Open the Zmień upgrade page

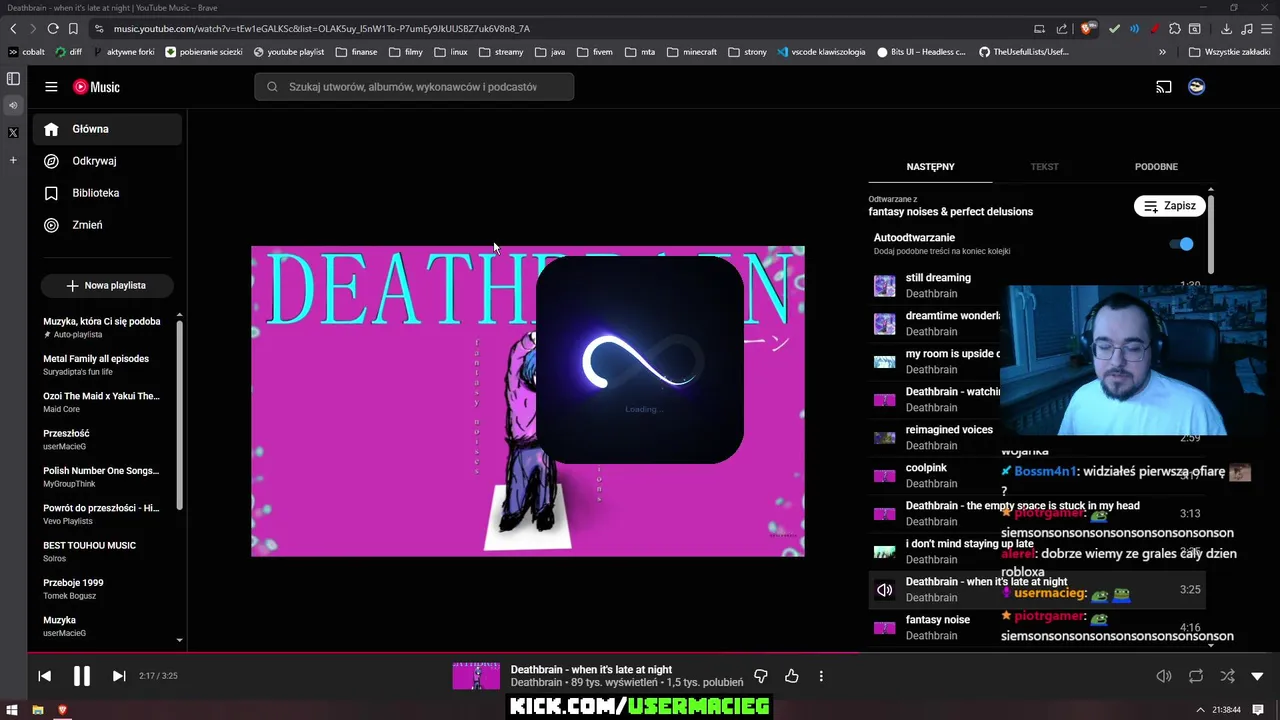click(x=107, y=225)
